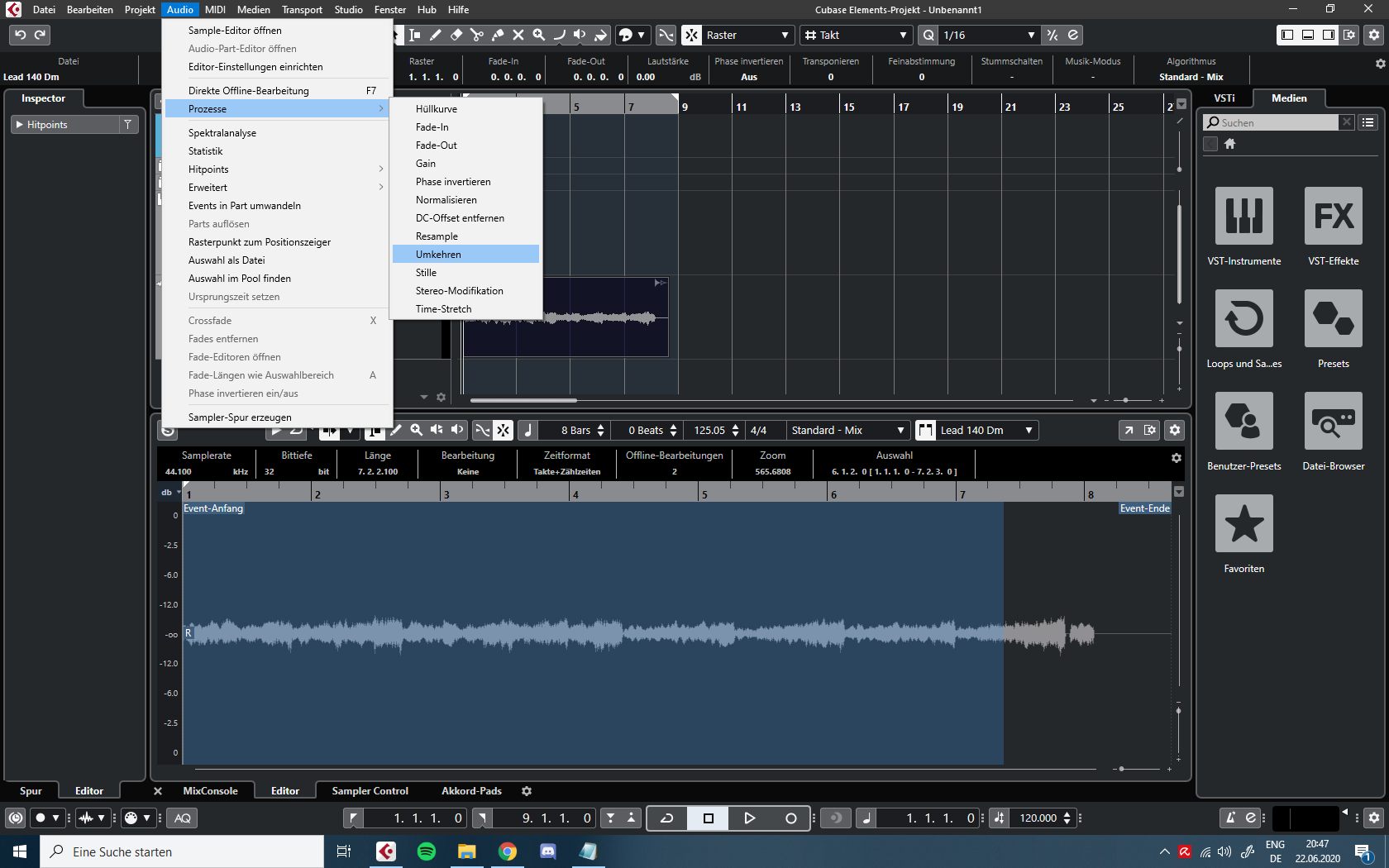This screenshot has width=1389, height=868.
Task: Switch to the Akkord-Pads tab
Action: (x=471, y=791)
